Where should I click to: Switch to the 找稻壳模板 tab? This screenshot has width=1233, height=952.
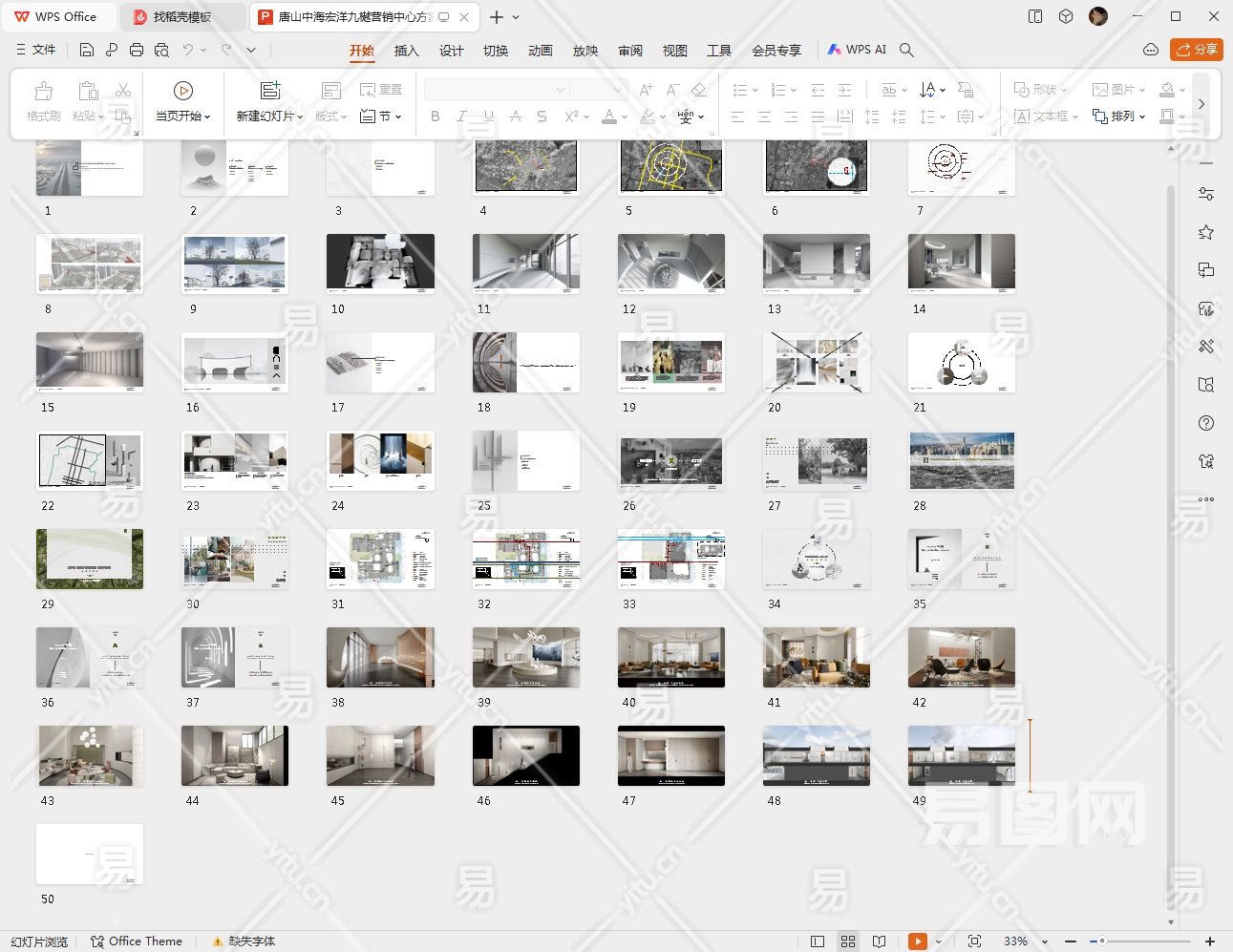pos(181,17)
